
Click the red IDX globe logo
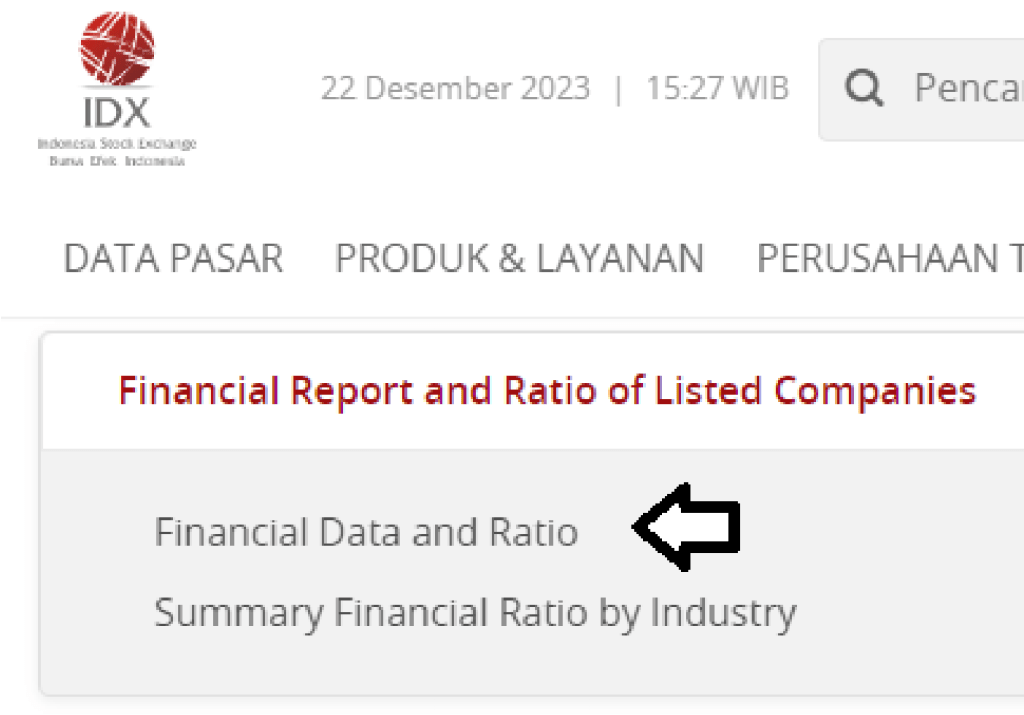[x=117, y=47]
